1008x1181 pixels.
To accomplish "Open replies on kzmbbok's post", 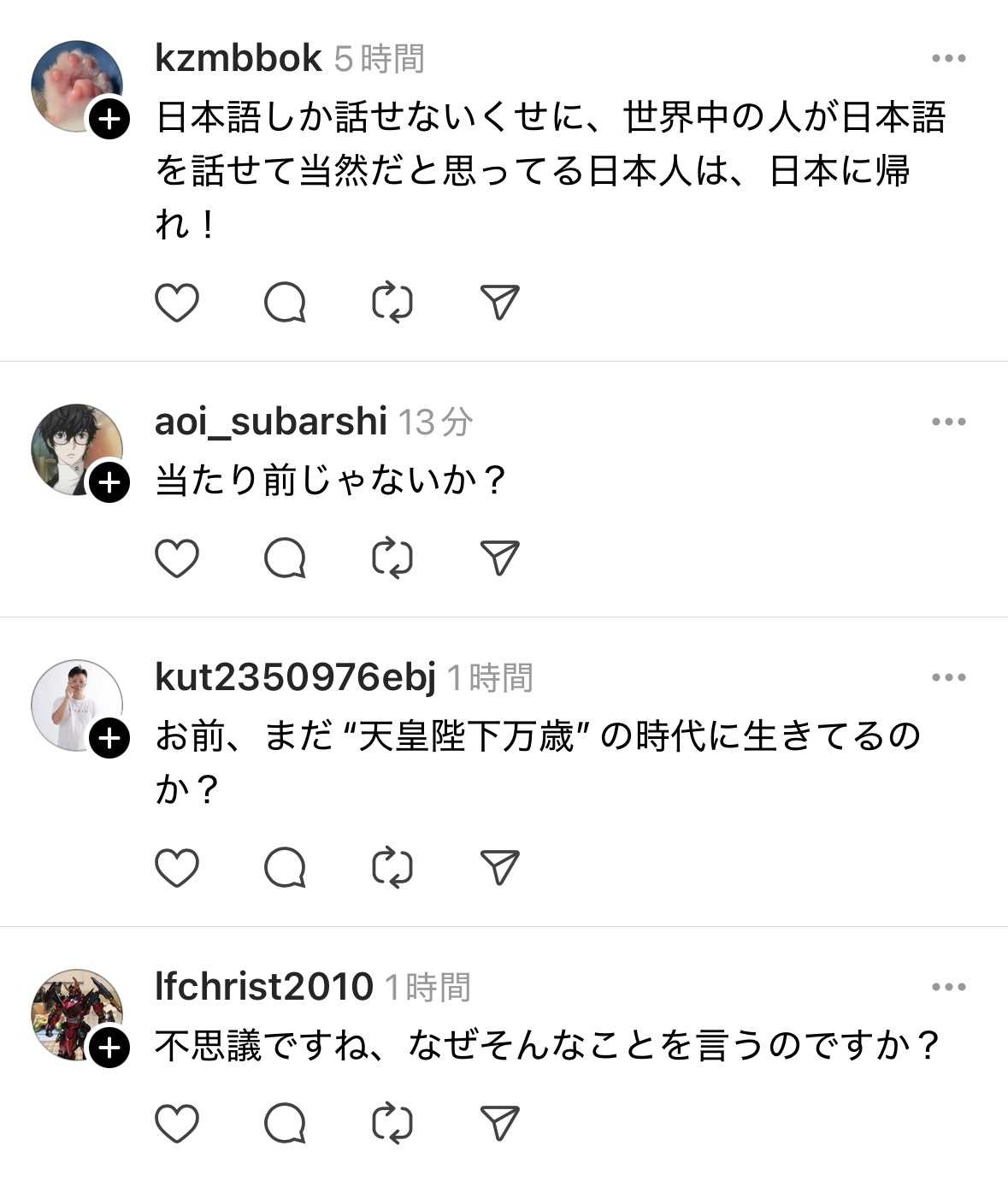I will [x=285, y=303].
